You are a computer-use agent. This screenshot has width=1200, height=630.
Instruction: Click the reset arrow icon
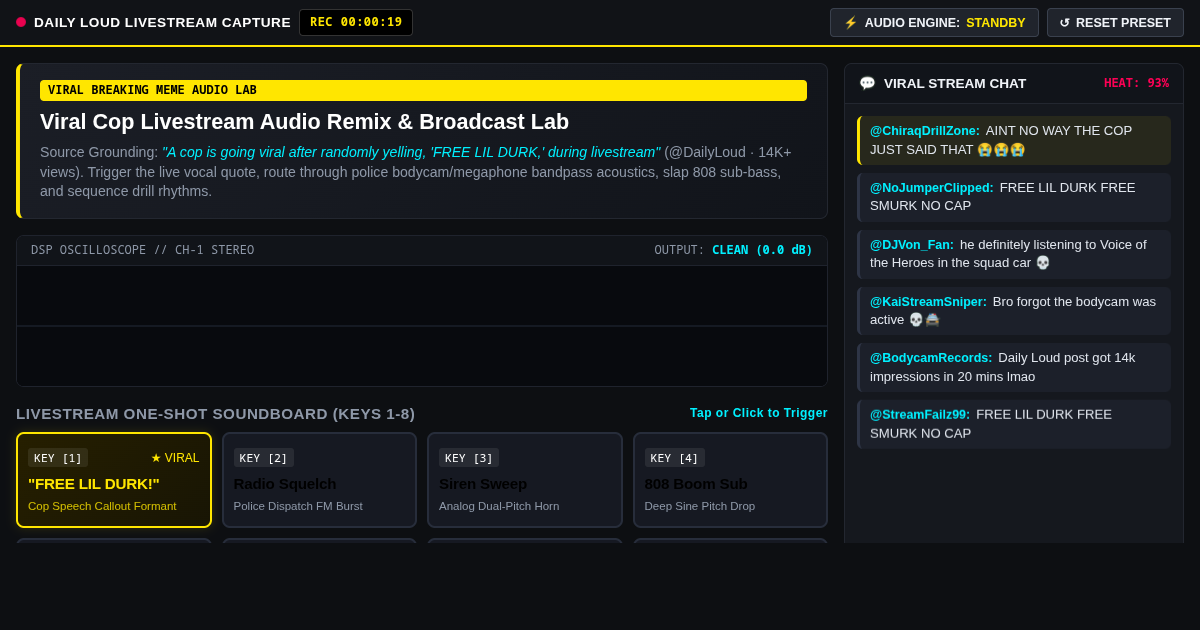[1065, 23]
